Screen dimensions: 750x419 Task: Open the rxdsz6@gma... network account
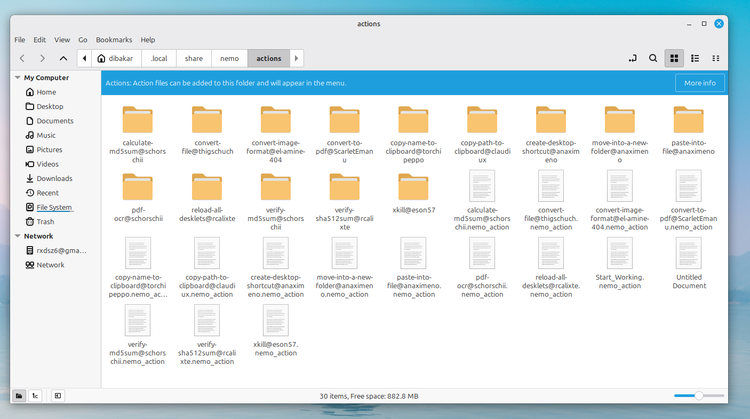61,250
